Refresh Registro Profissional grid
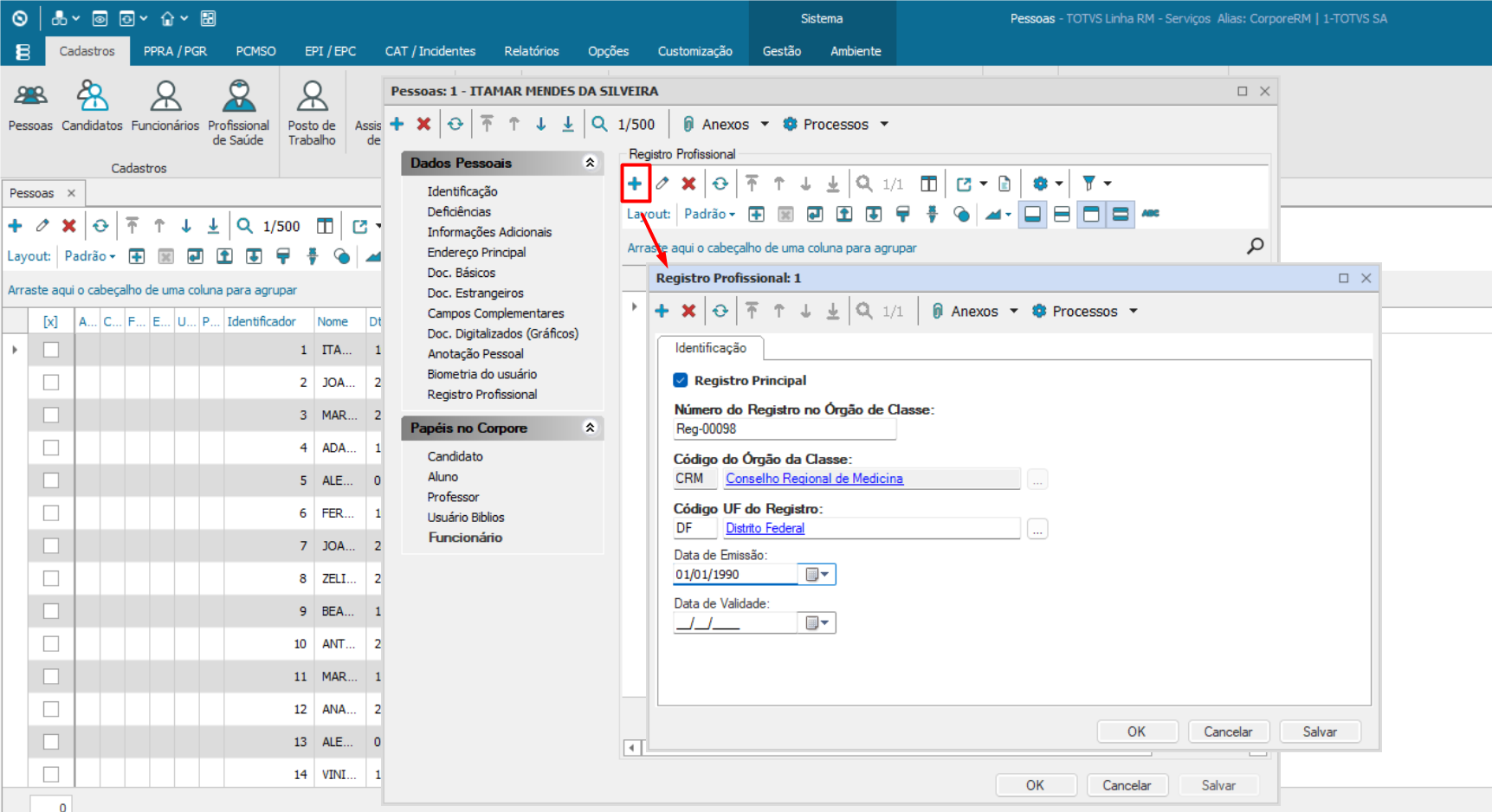 pyautogui.click(x=720, y=184)
